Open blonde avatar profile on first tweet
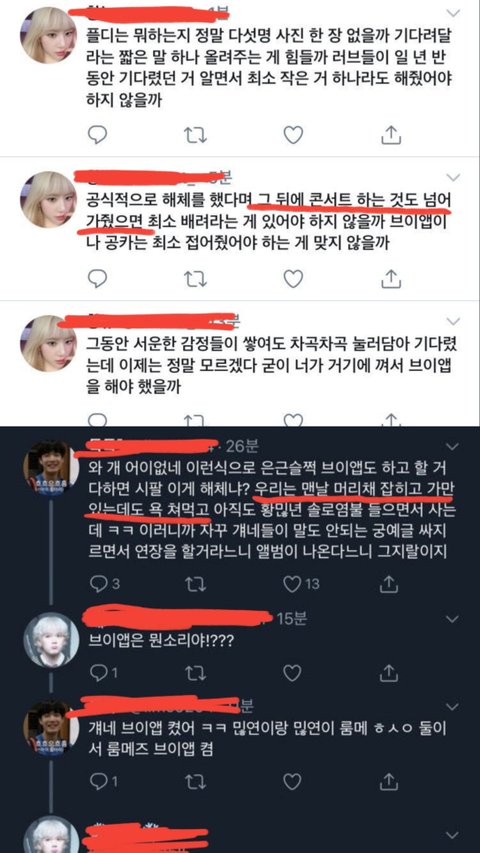 pos(48,35)
